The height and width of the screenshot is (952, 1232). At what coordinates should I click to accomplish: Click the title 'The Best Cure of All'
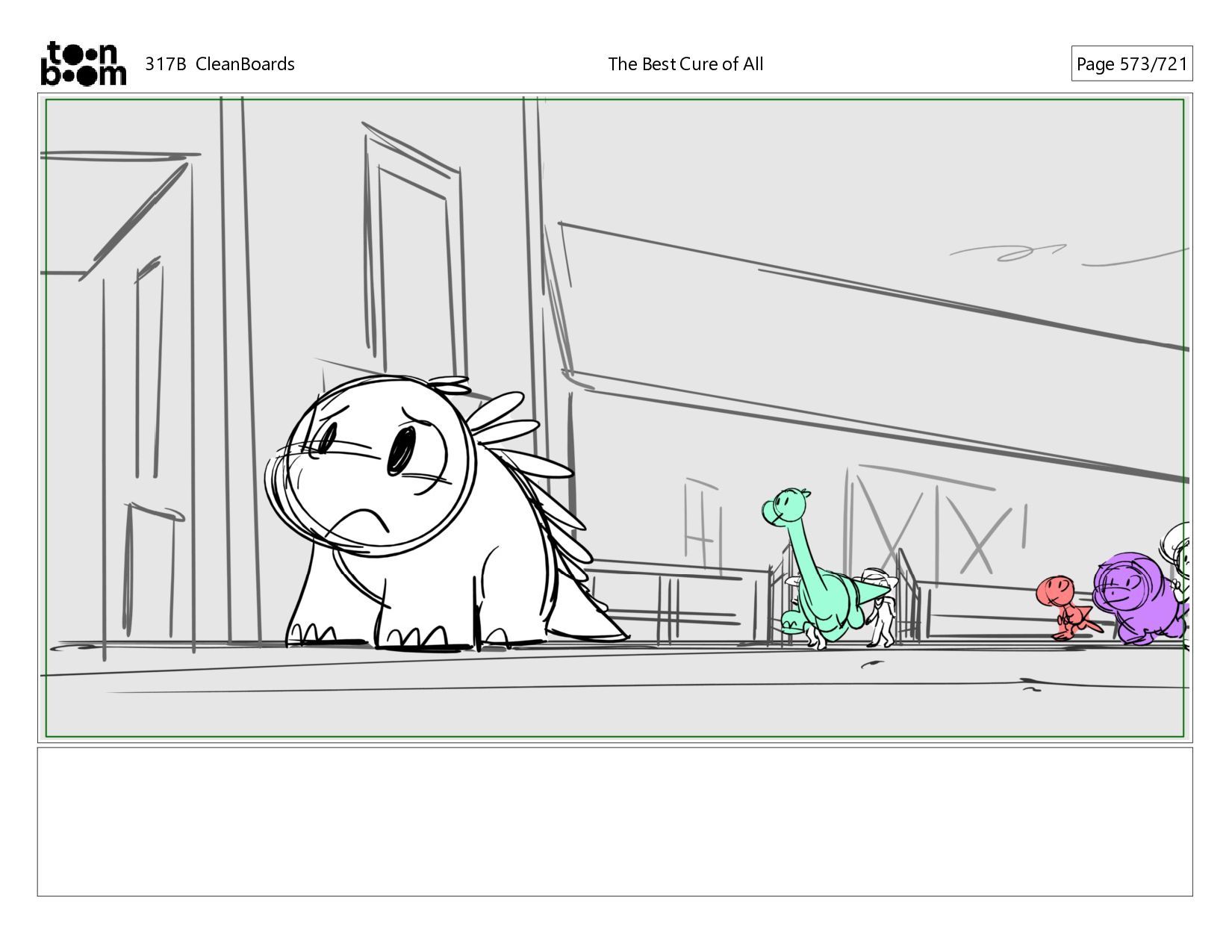[x=685, y=64]
